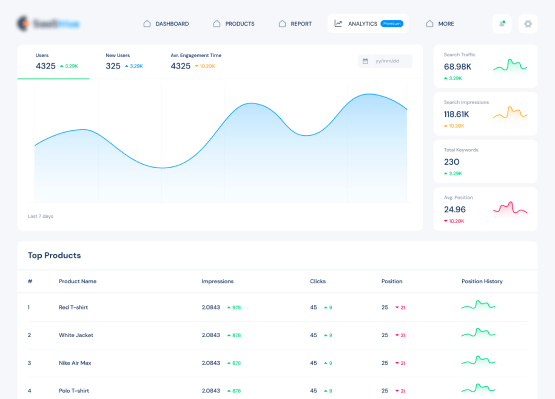Click the calendar icon in date field
The image size is (555, 399).
click(x=365, y=61)
